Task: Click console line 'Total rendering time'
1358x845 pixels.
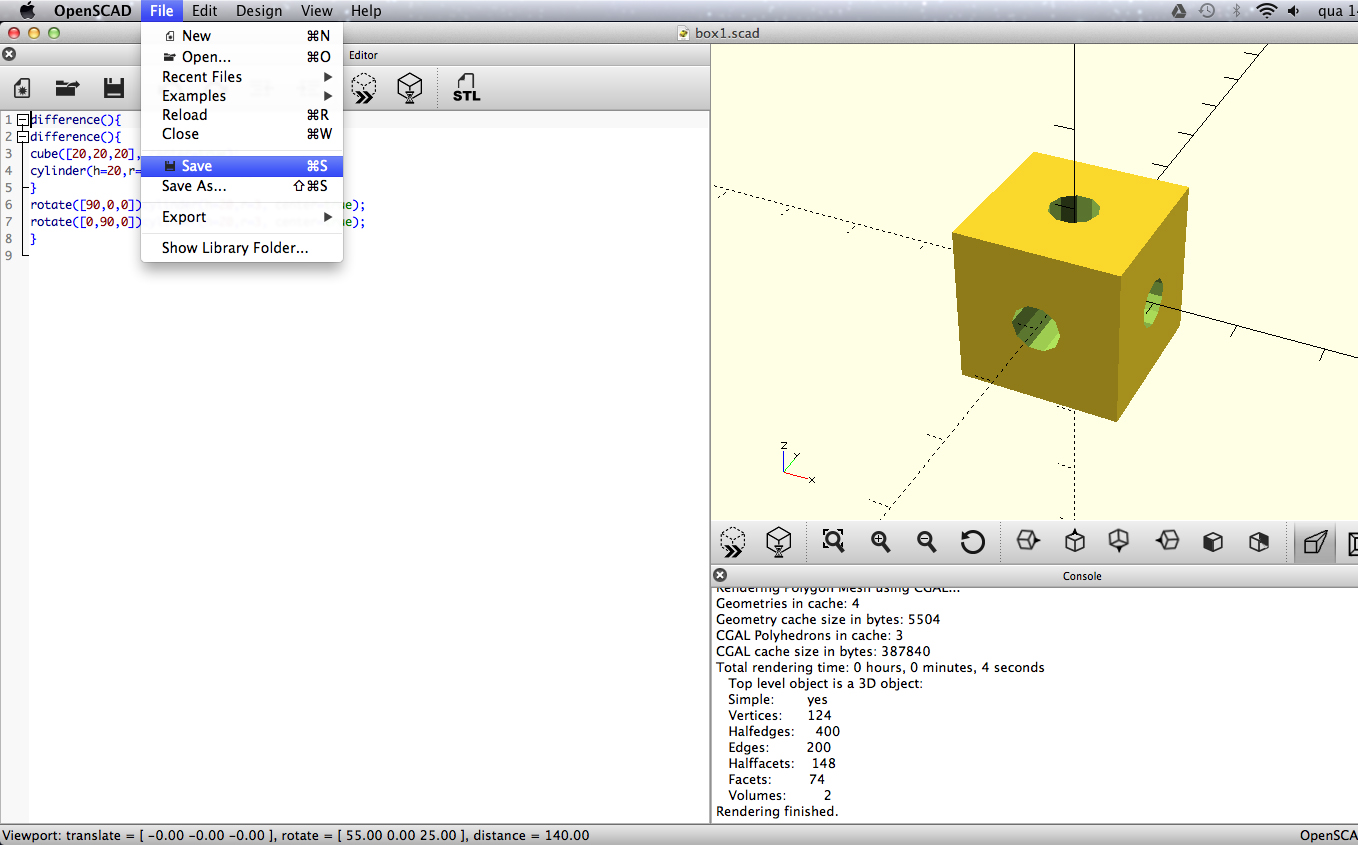Action: point(880,667)
